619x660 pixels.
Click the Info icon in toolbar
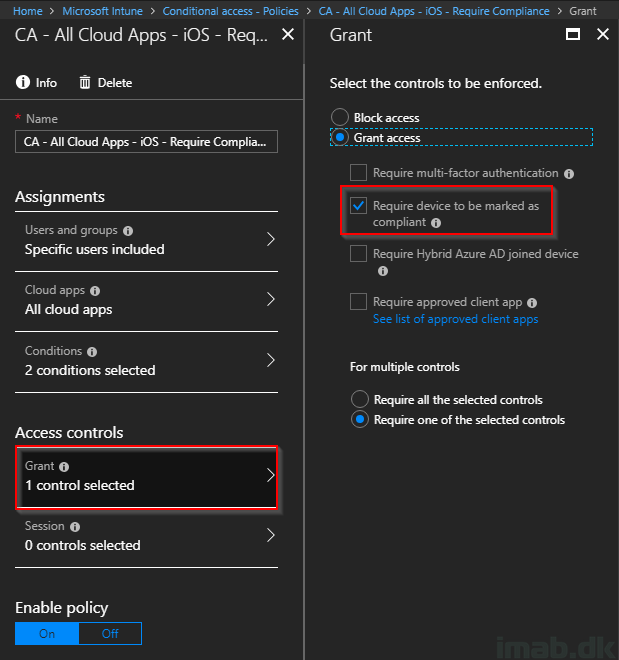coord(23,82)
